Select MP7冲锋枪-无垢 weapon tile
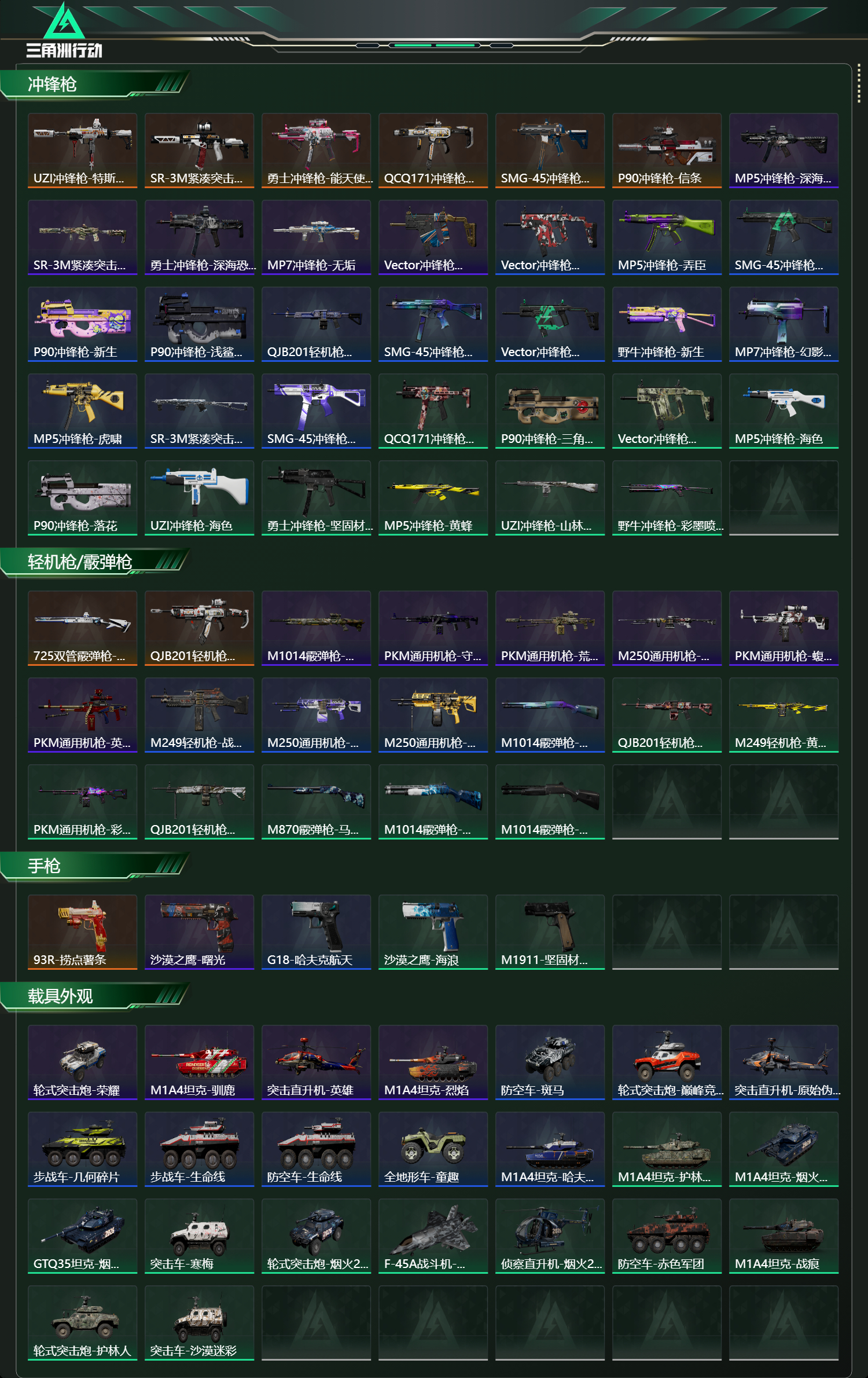 (316, 237)
